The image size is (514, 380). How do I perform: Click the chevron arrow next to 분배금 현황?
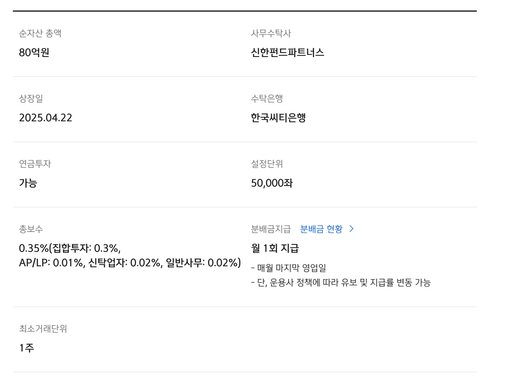pyautogui.click(x=351, y=229)
